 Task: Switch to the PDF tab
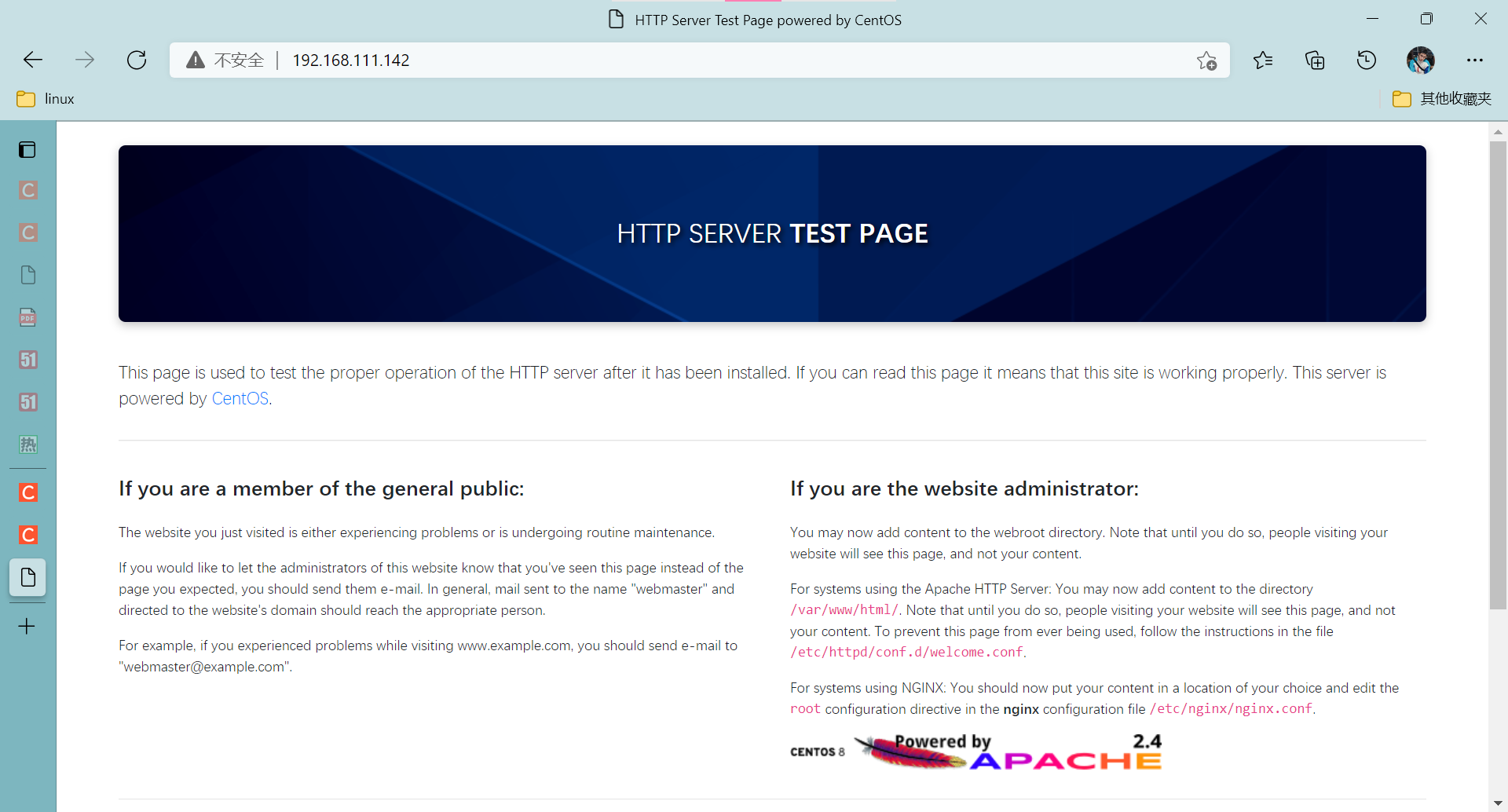(27, 317)
